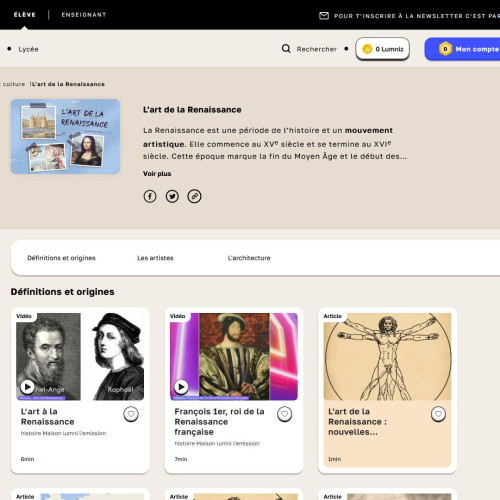
Task: Favorite L'art de la Renaissance : nouvelles article
Action: (438, 414)
